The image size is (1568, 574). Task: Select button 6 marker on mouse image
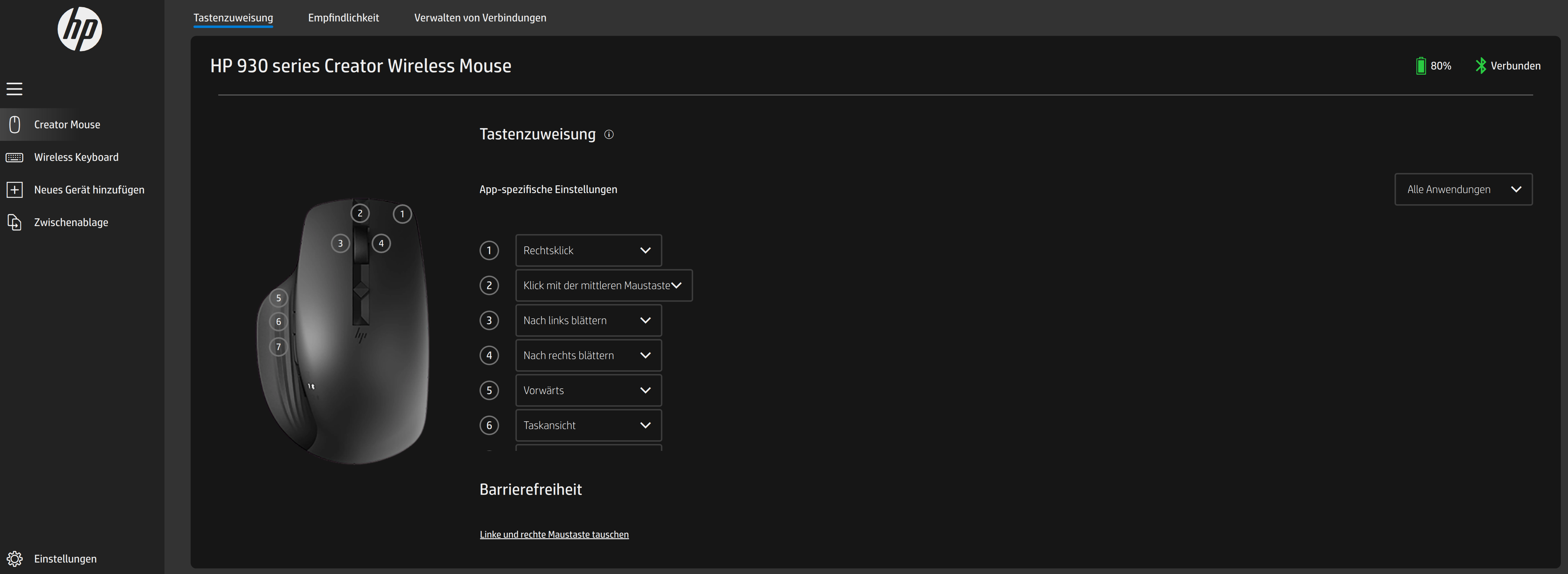[279, 322]
